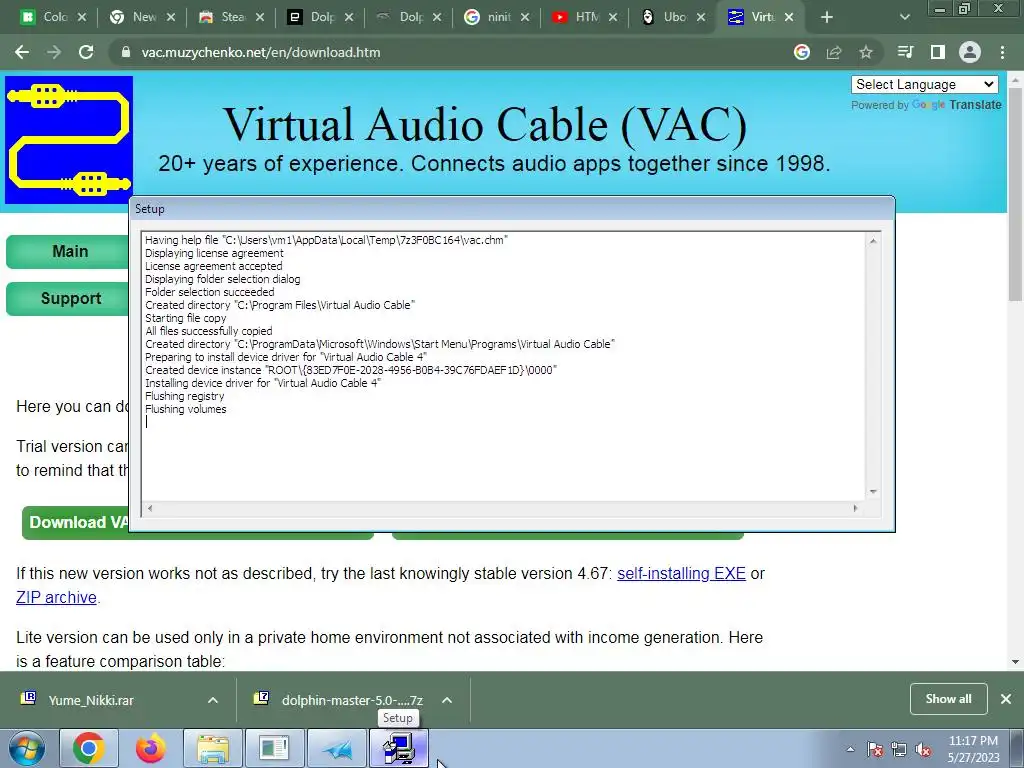Reload the current page
Image resolution: width=1024 pixels, height=768 pixels.
[x=86, y=52]
